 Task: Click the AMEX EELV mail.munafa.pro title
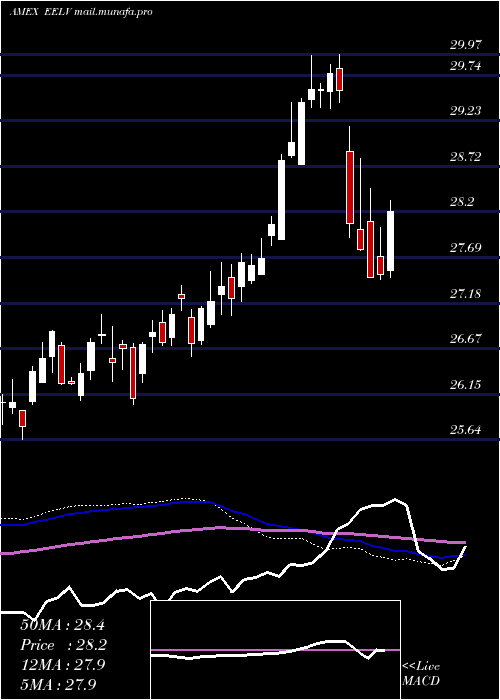[81, 12]
